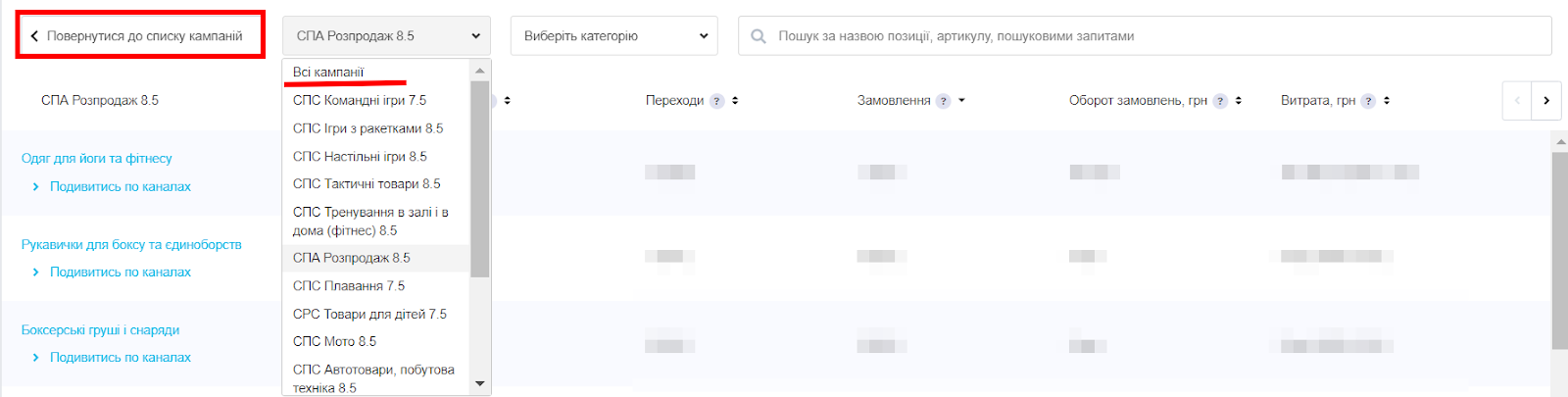Open help tooltip for Оборот замовлень, грн
1568x397 pixels.
pos(1220,101)
